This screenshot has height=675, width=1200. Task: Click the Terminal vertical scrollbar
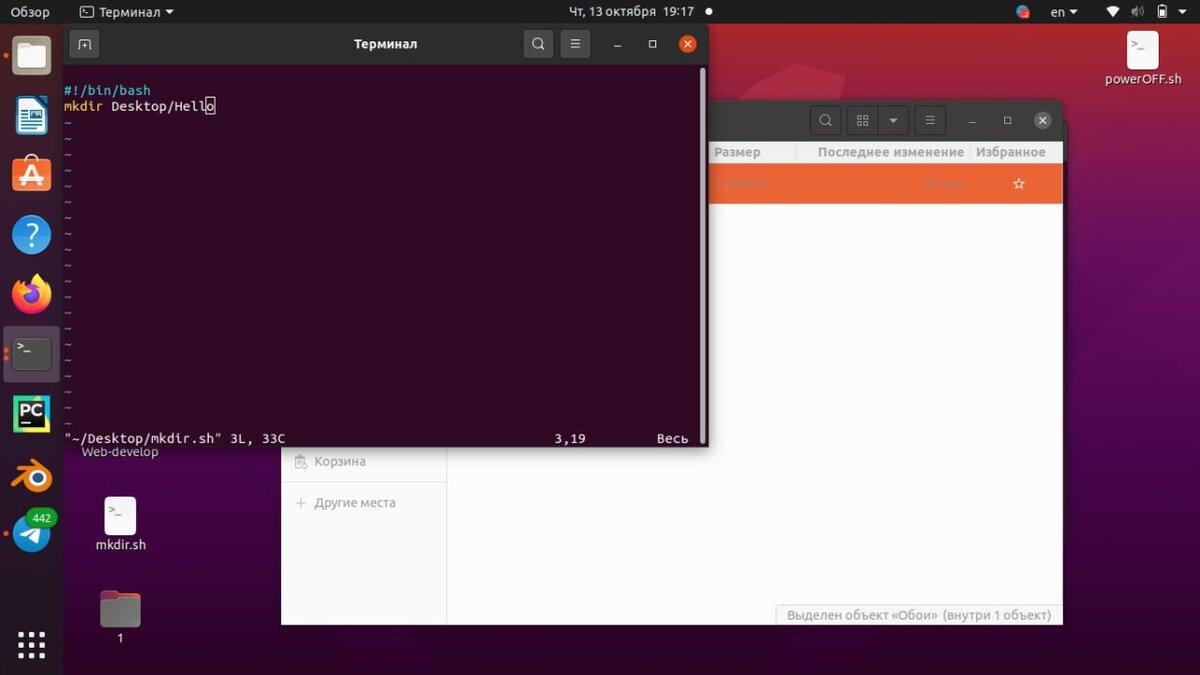coord(703,255)
